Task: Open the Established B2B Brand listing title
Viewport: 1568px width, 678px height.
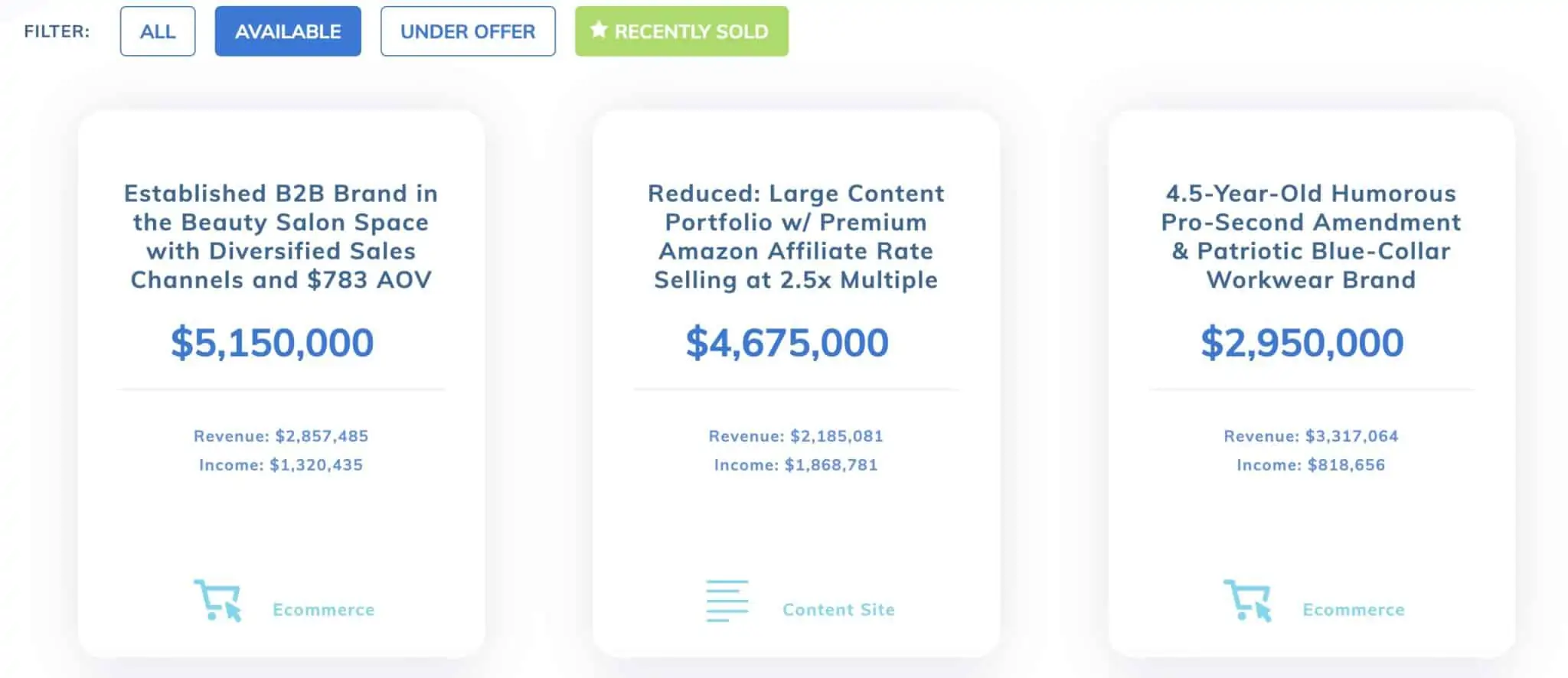Action: click(x=281, y=236)
